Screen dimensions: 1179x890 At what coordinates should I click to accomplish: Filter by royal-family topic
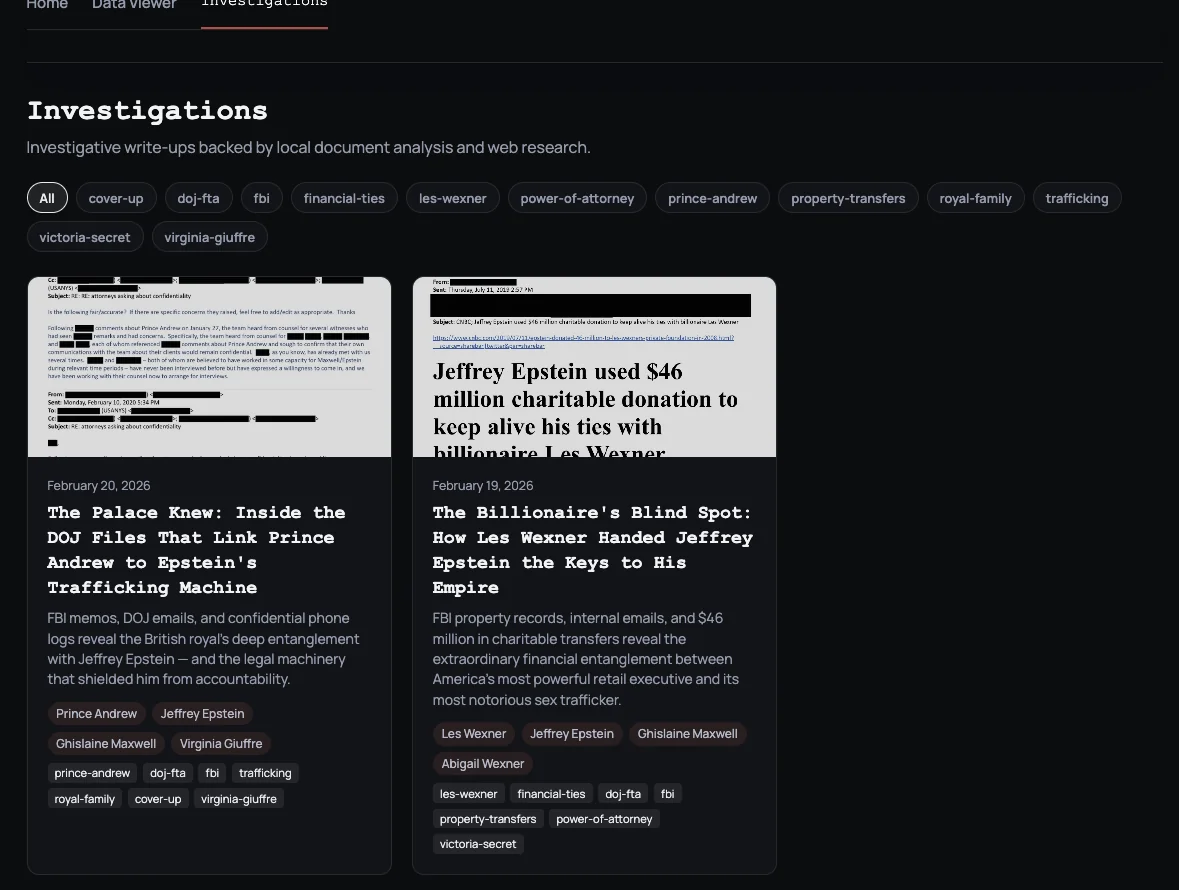975,197
